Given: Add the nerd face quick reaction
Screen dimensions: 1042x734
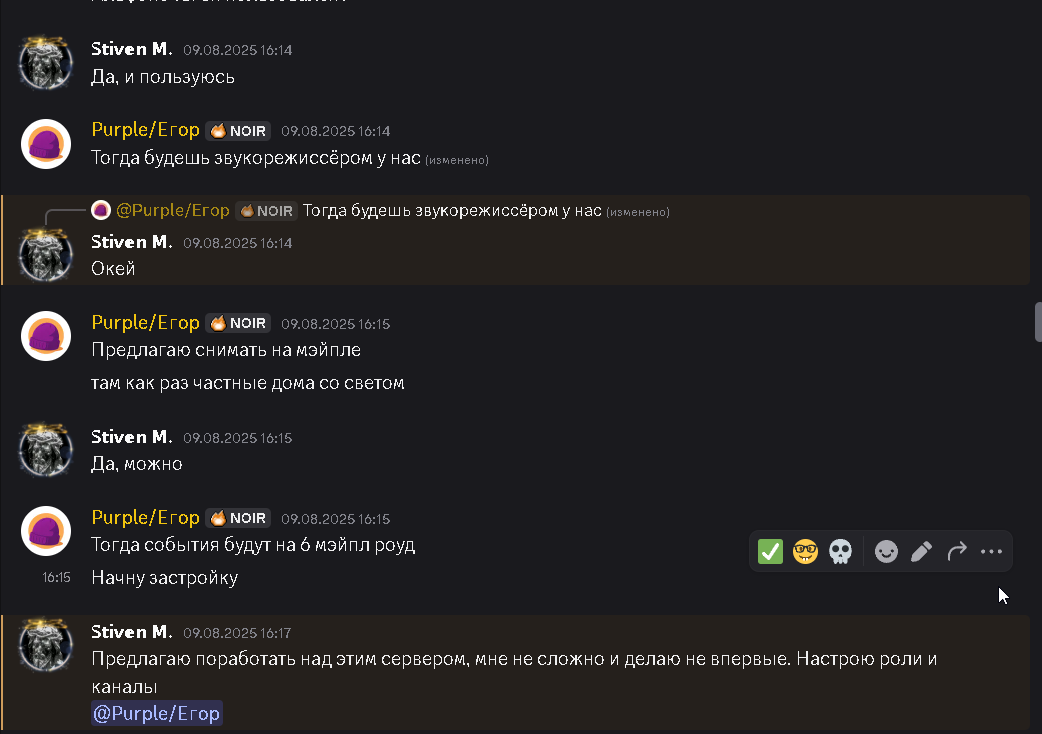Looking at the screenshot, I should (805, 551).
